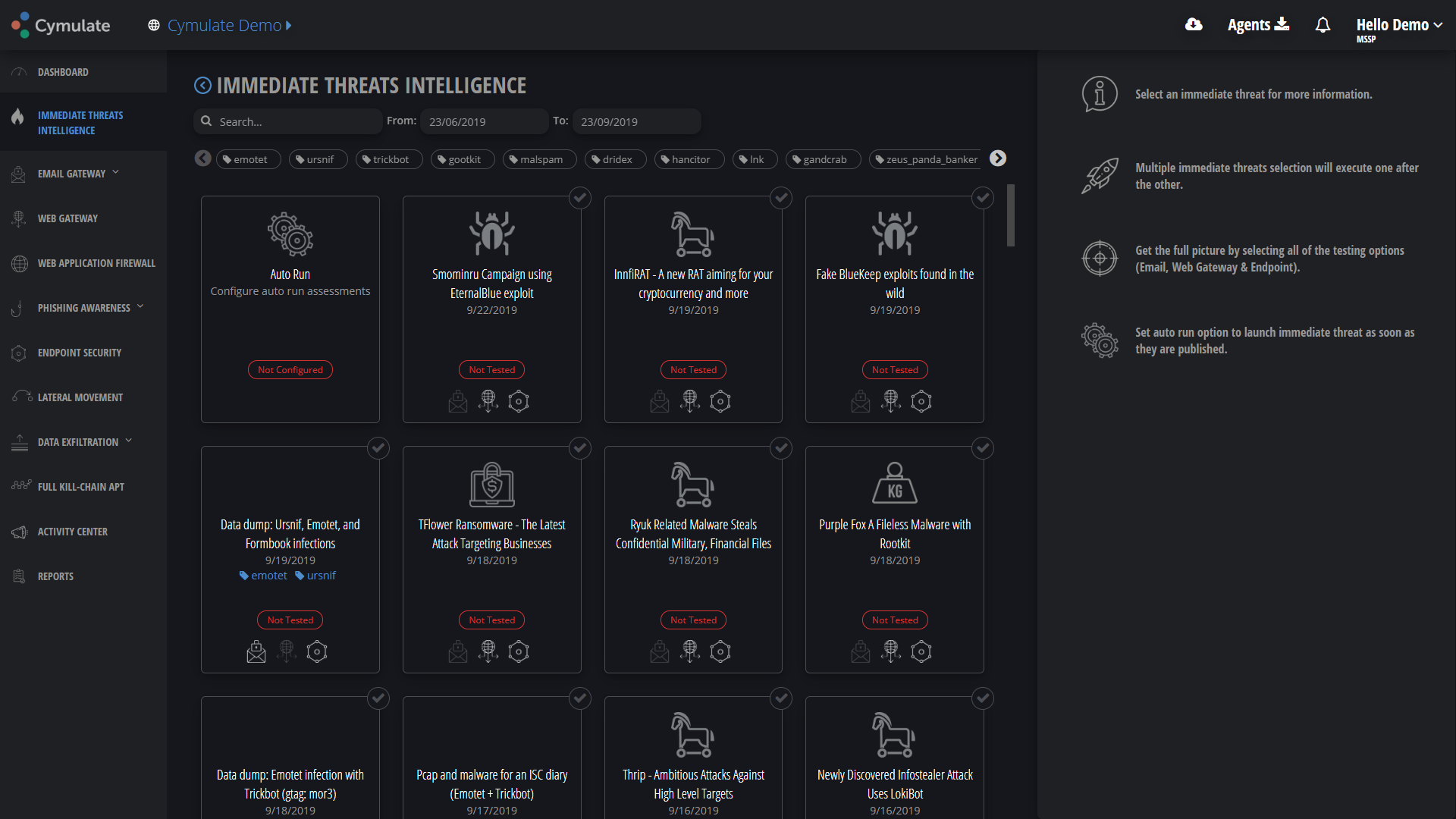Viewport: 1456px width, 819px height.
Task: Filter by emotet tag chip
Action: 248,159
